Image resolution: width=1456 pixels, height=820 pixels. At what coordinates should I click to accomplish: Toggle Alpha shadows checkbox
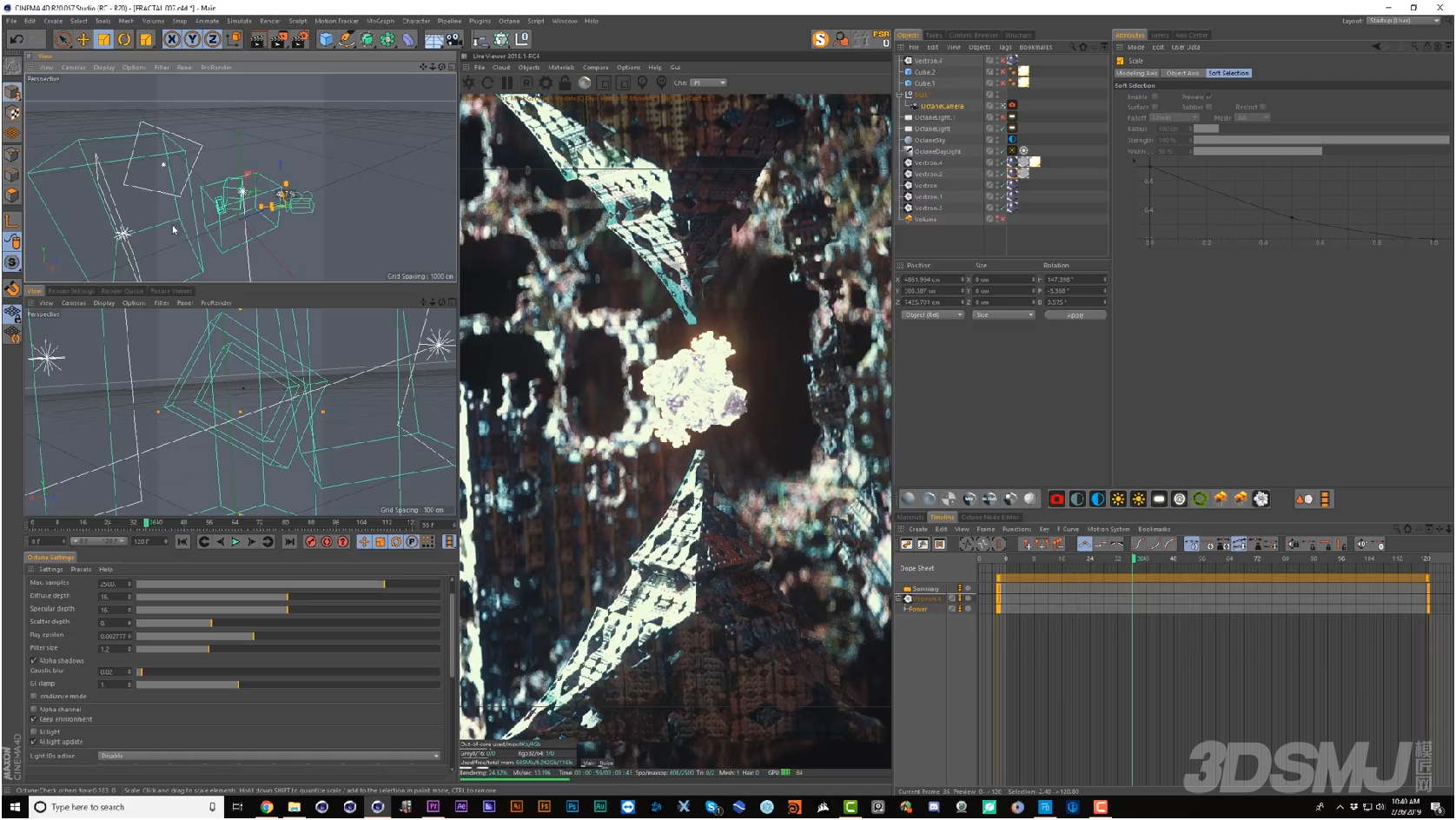tap(34, 660)
